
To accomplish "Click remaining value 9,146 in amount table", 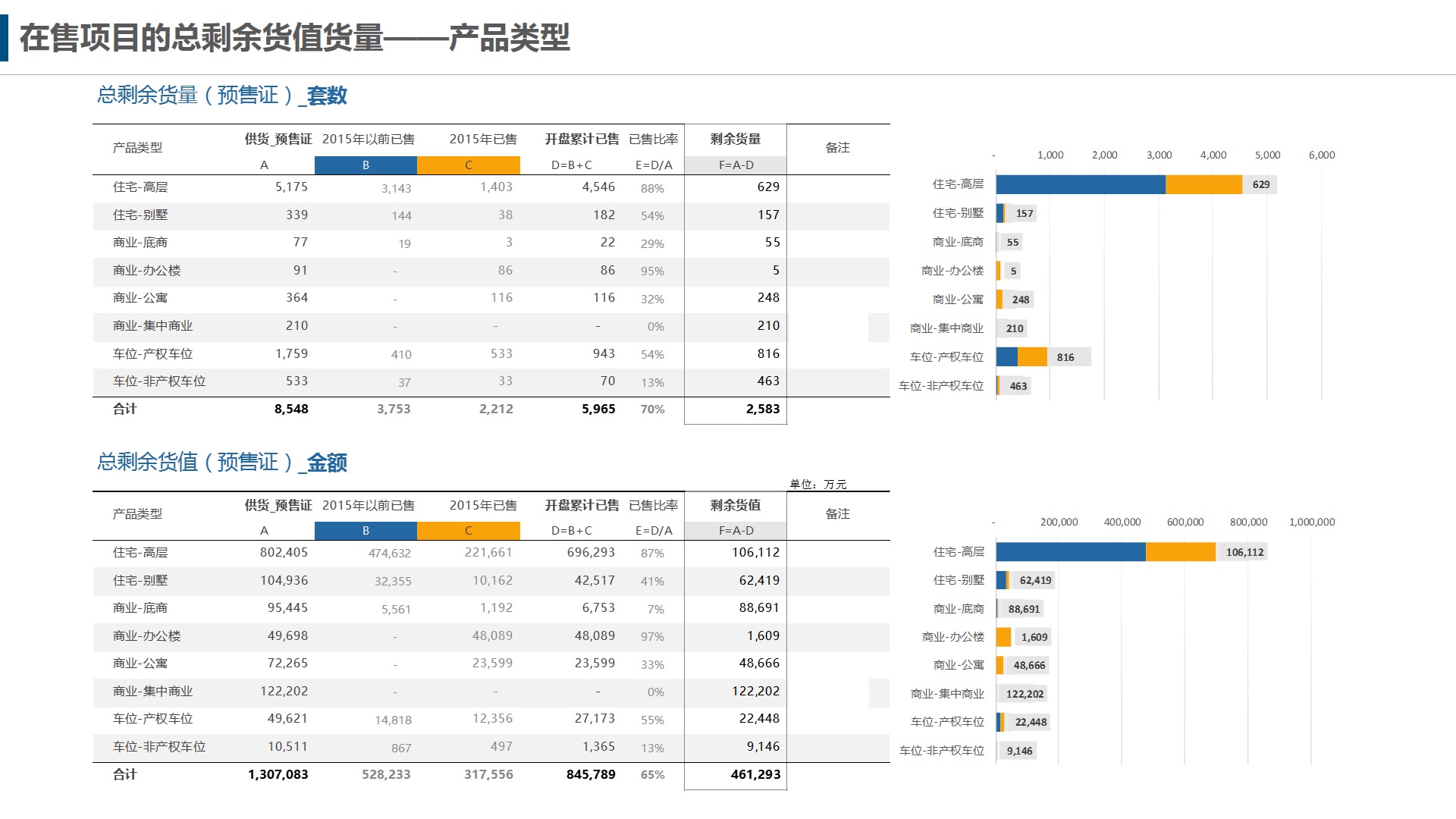I will coord(763,746).
